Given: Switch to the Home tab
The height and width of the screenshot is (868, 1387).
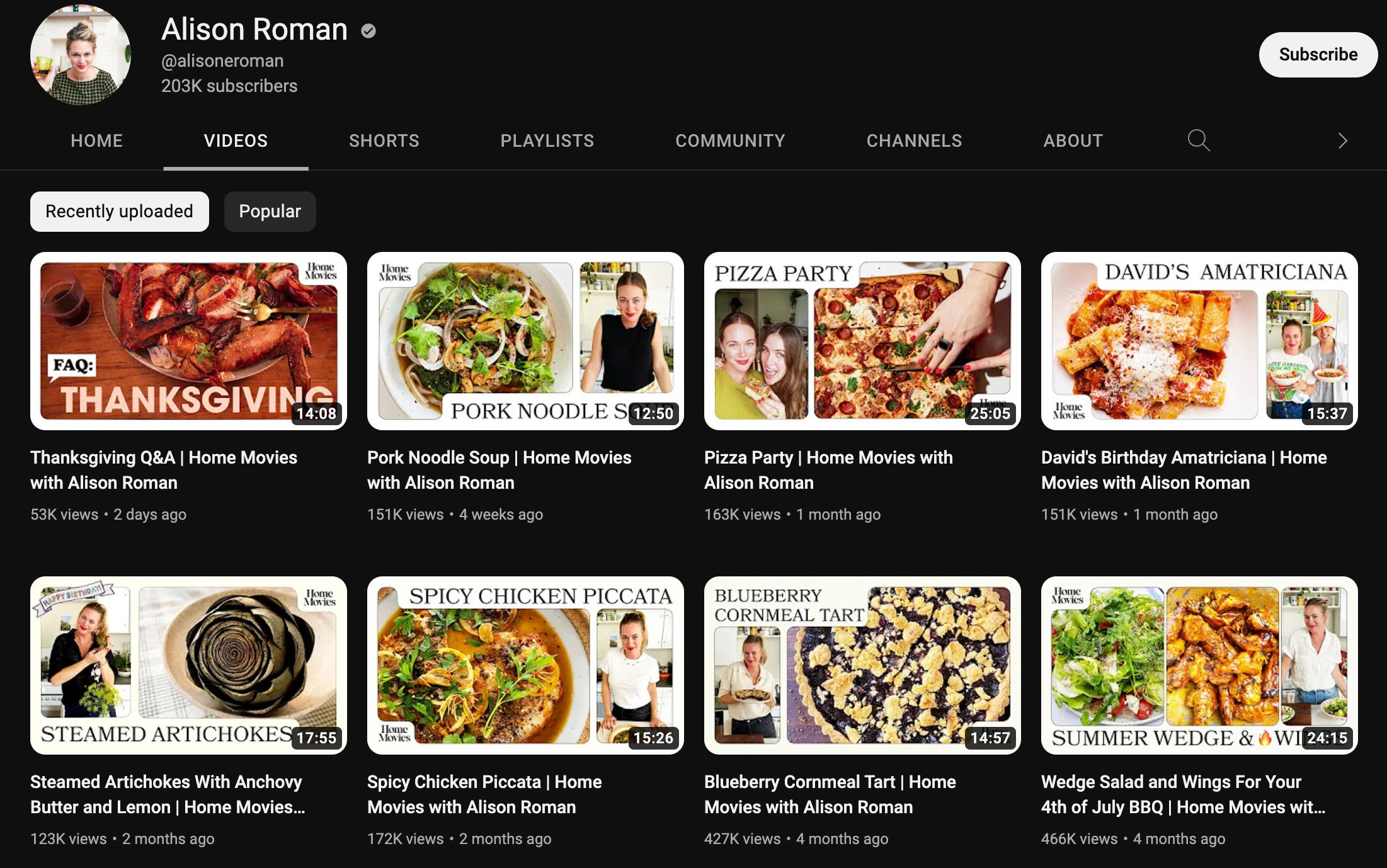Looking at the screenshot, I should (x=96, y=140).
